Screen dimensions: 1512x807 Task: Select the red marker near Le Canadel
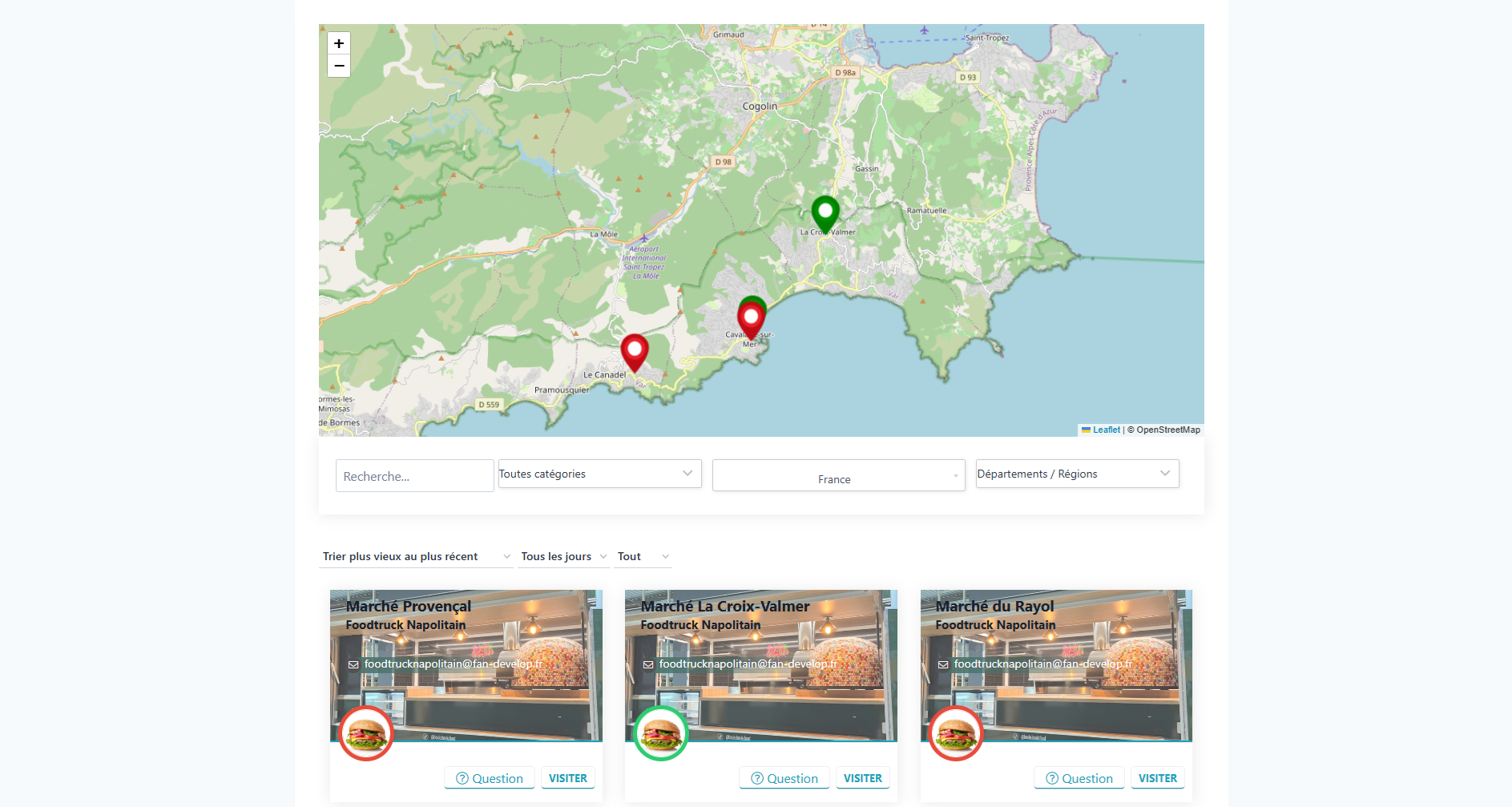(634, 350)
